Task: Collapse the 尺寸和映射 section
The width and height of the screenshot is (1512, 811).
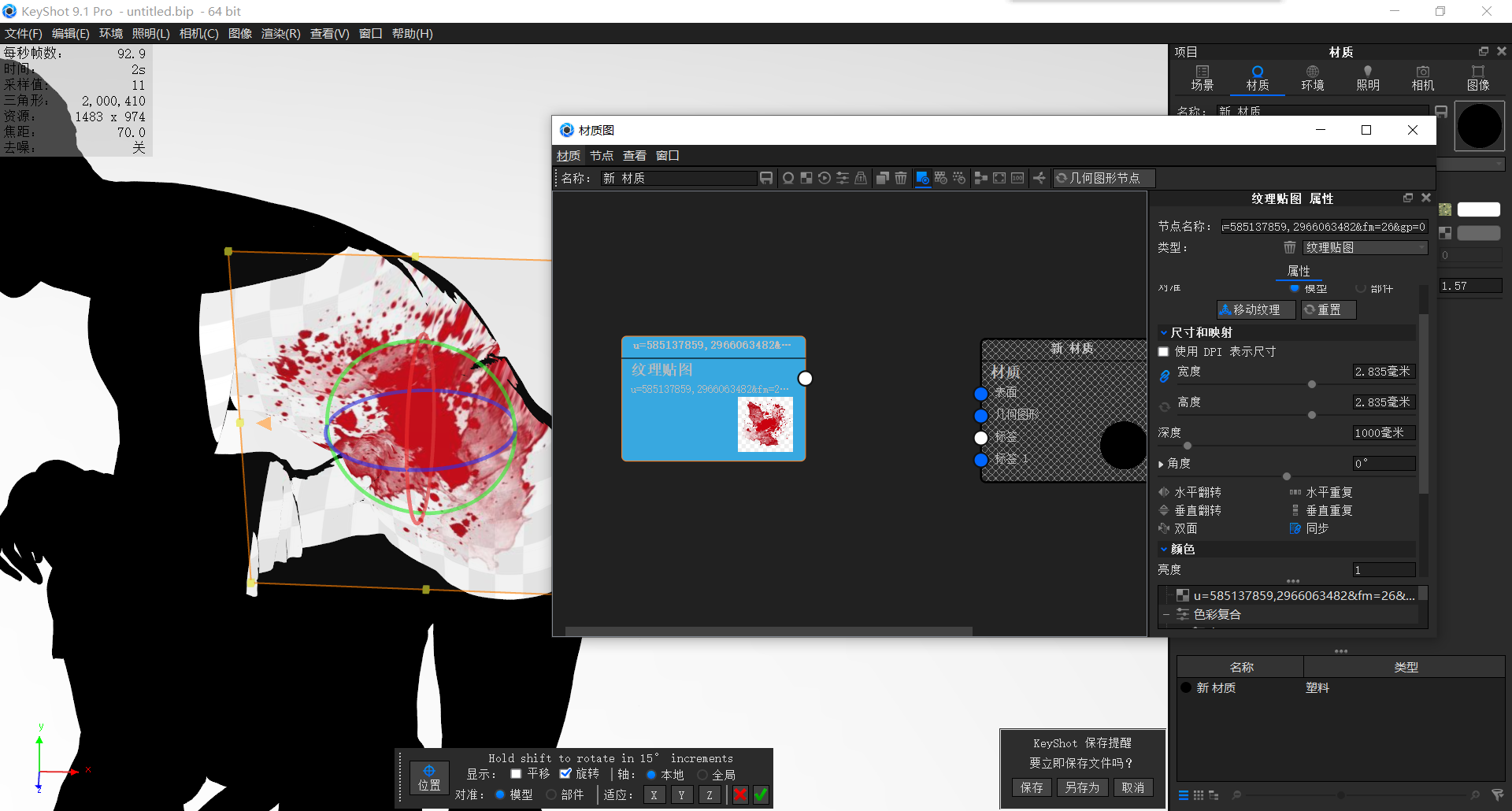Action: [x=1165, y=332]
